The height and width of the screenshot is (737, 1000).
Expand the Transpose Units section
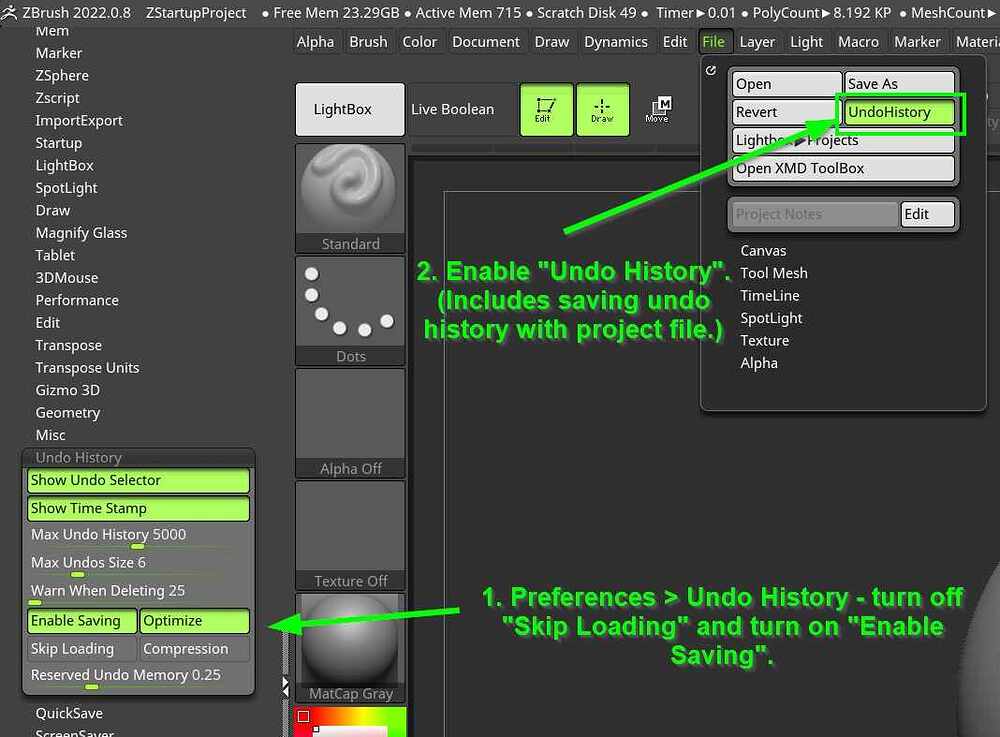pos(87,368)
